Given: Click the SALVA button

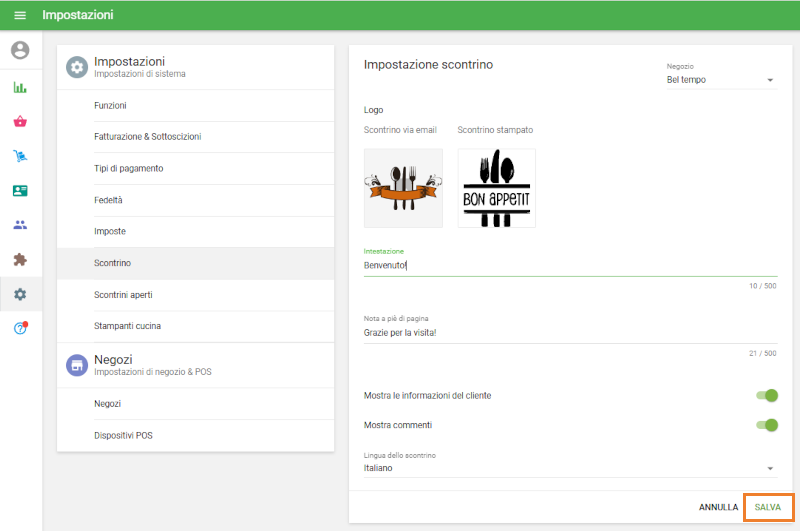Looking at the screenshot, I should coord(768,507).
